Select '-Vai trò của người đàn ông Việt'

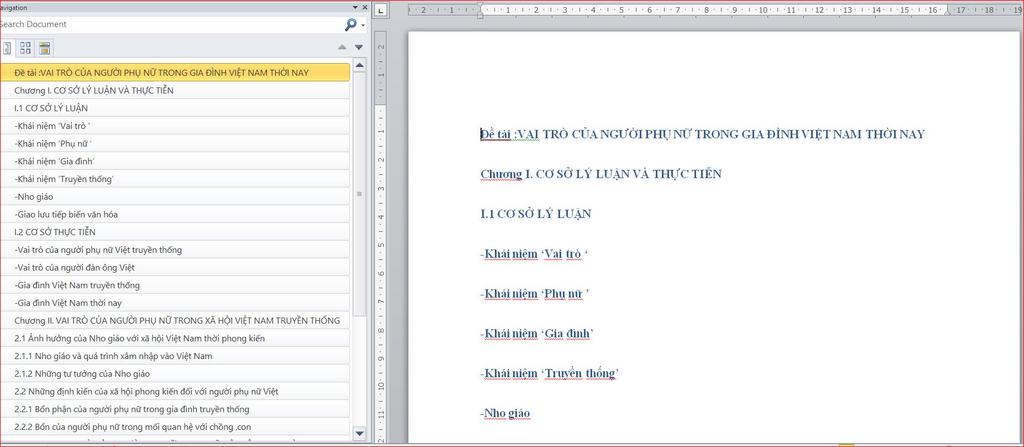tap(175, 267)
